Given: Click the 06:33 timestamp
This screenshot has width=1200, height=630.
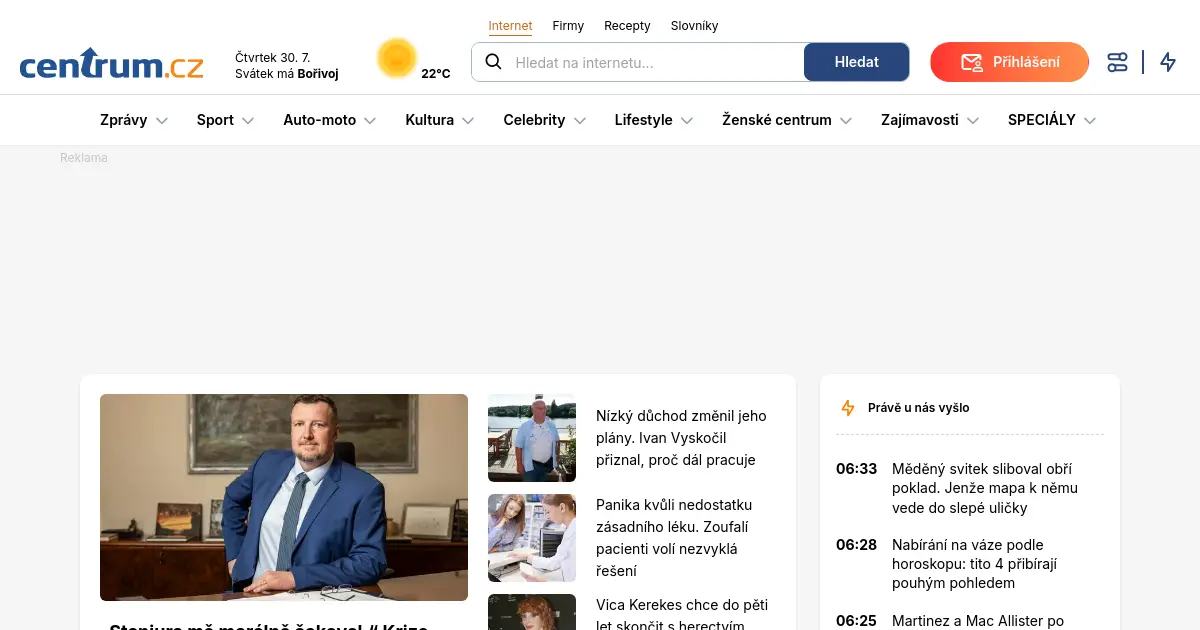Looking at the screenshot, I should 856,469.
